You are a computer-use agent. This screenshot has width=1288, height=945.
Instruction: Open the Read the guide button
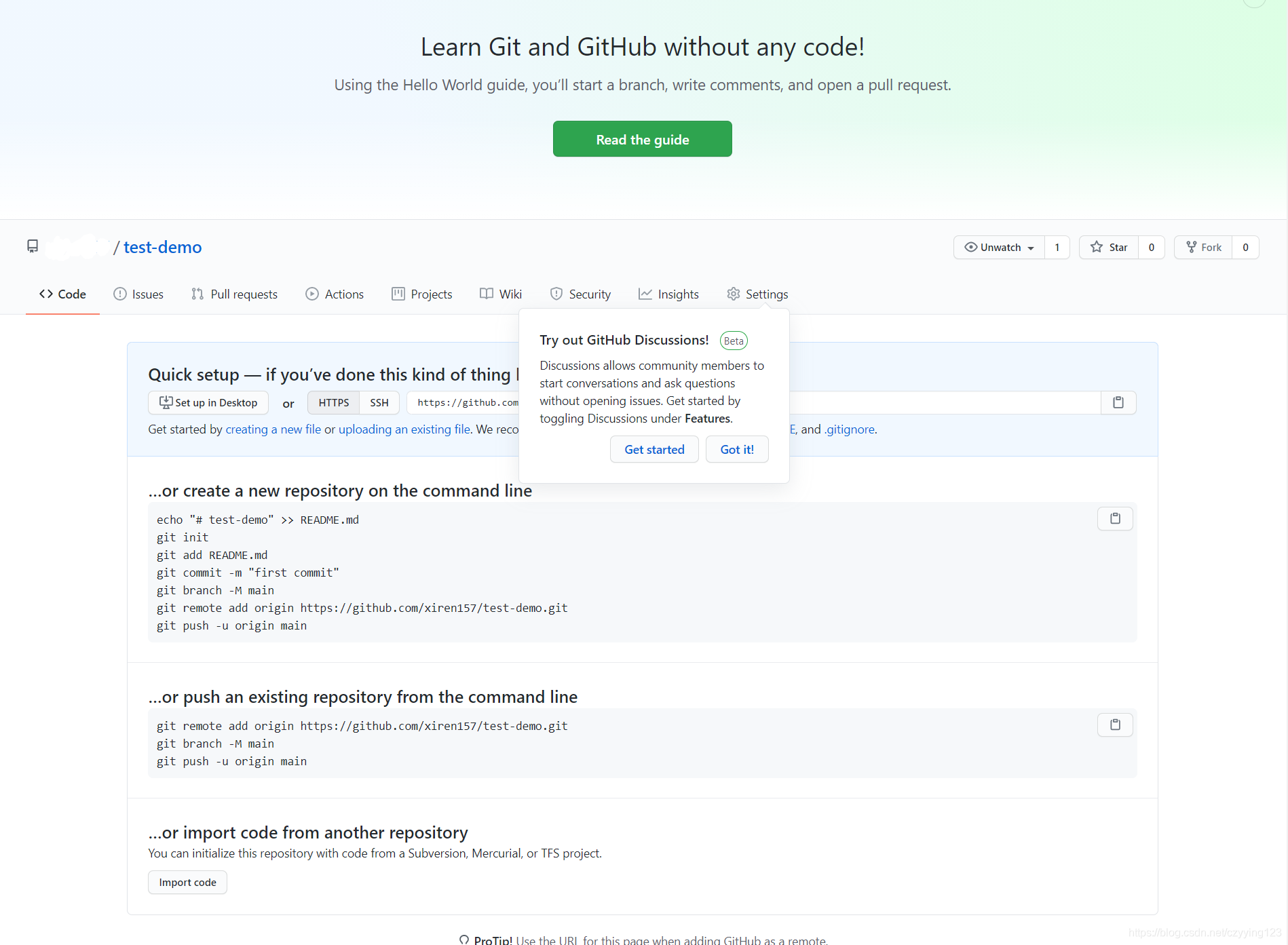tap(642, 139)
